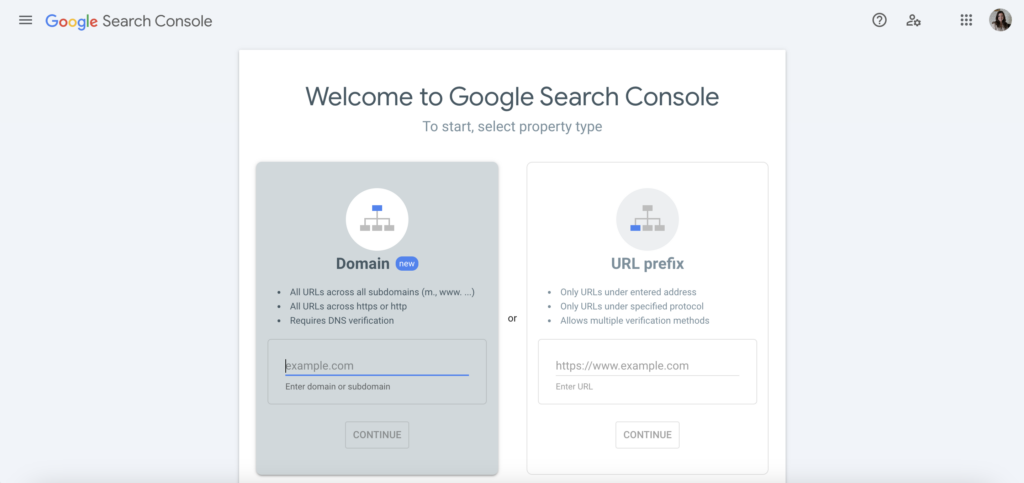This screenshot has width=1024, height=483.
Task: Select the Domain heading
Action: (x=362, y=264)
